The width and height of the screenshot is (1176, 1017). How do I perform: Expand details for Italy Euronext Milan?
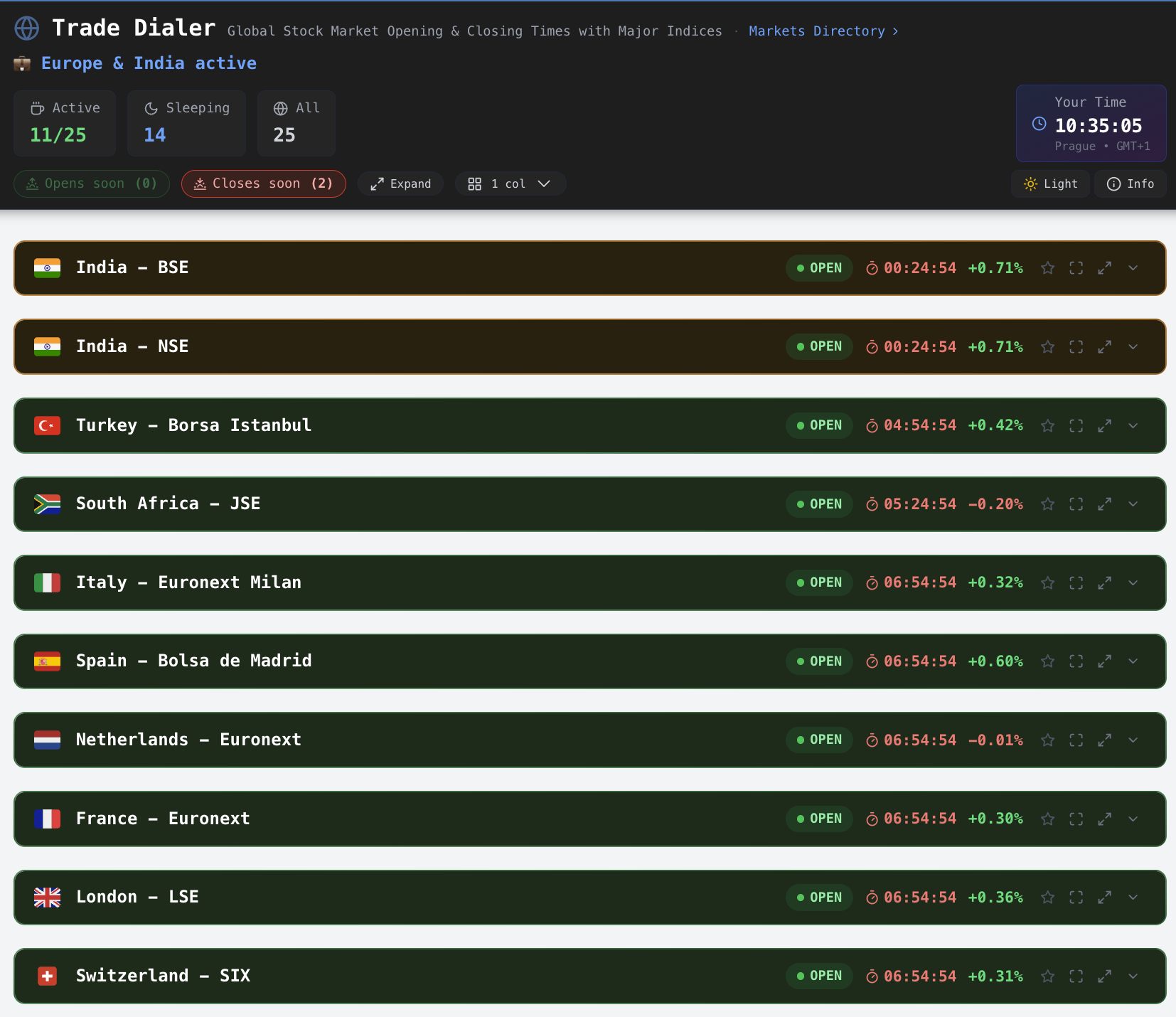(x=1133, y=582)
